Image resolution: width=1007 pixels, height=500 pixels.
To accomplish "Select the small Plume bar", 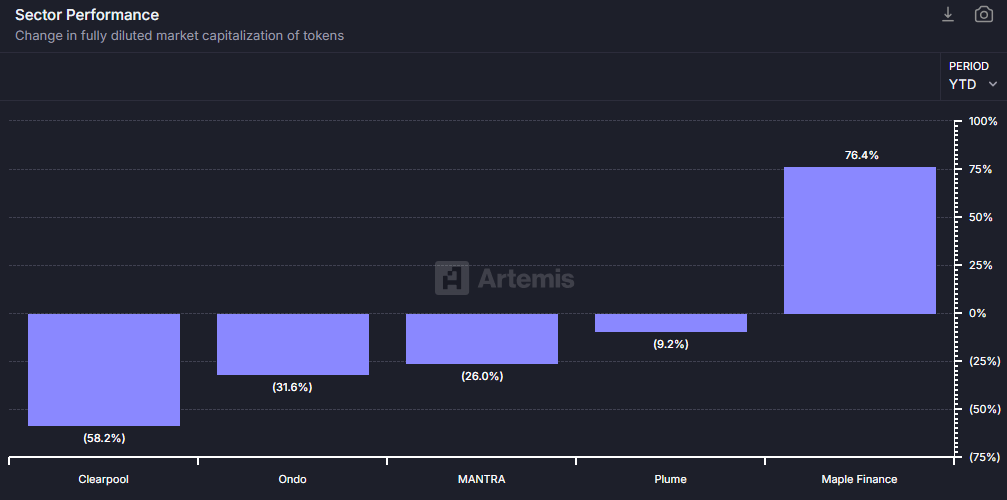I will pyautogui.click(x=671, y=322).
